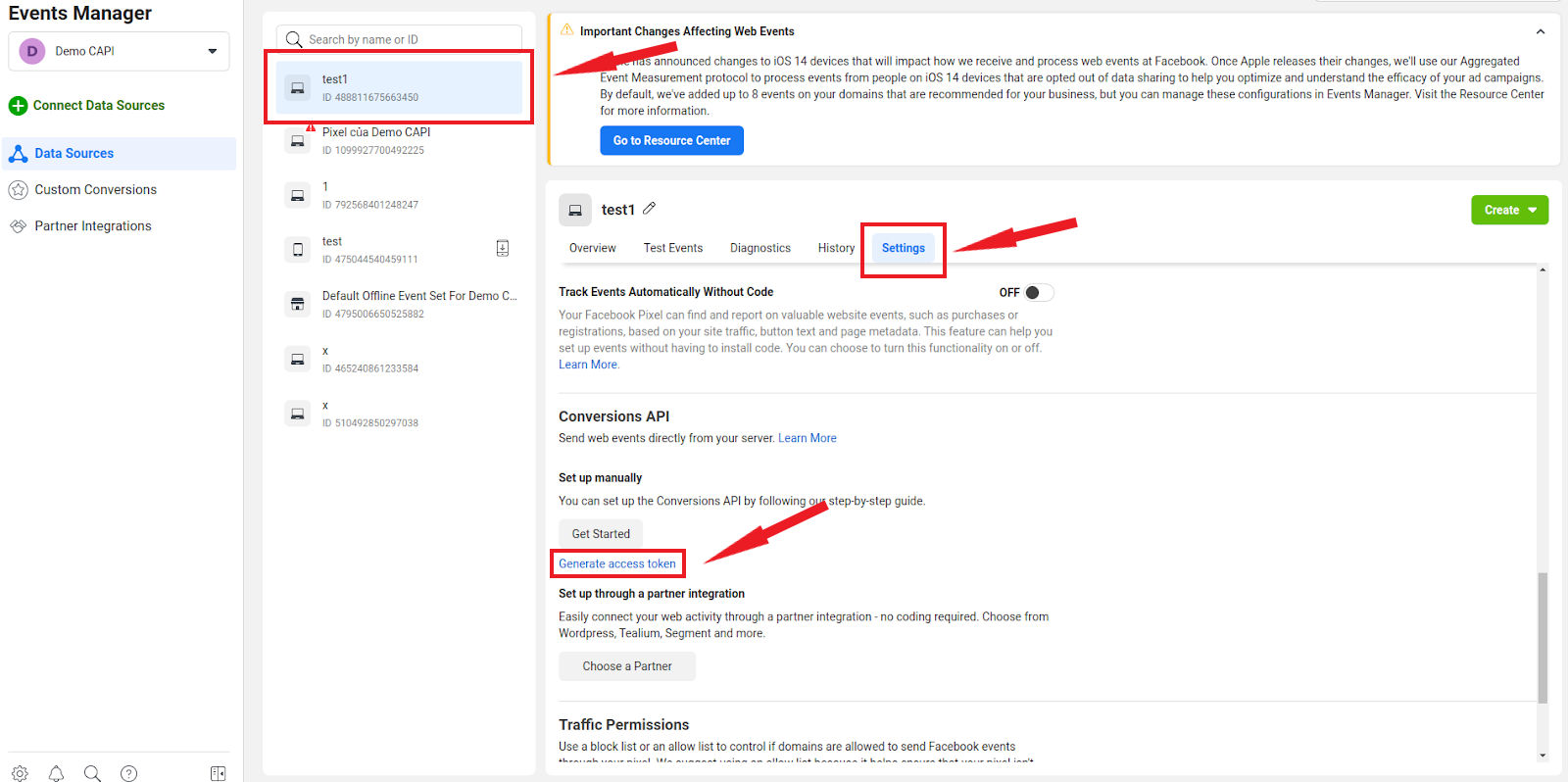Click the pencil icon to rename test1
Image resolution: width=1568 pixels, height=782 pixels.
point(650,209)
